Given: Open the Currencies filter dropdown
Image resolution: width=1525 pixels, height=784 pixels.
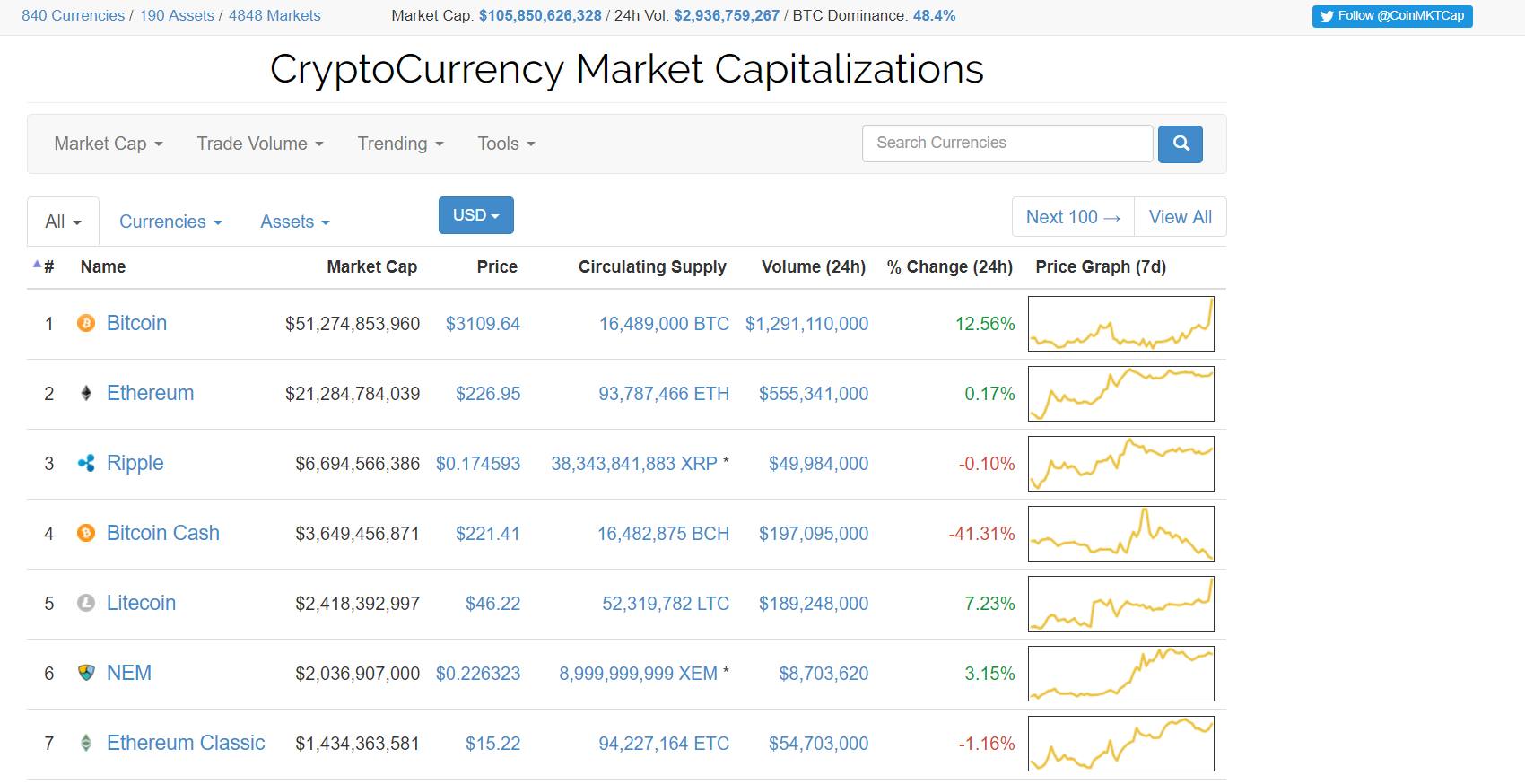Looking at the screenshot, I should tap(171, 222).
